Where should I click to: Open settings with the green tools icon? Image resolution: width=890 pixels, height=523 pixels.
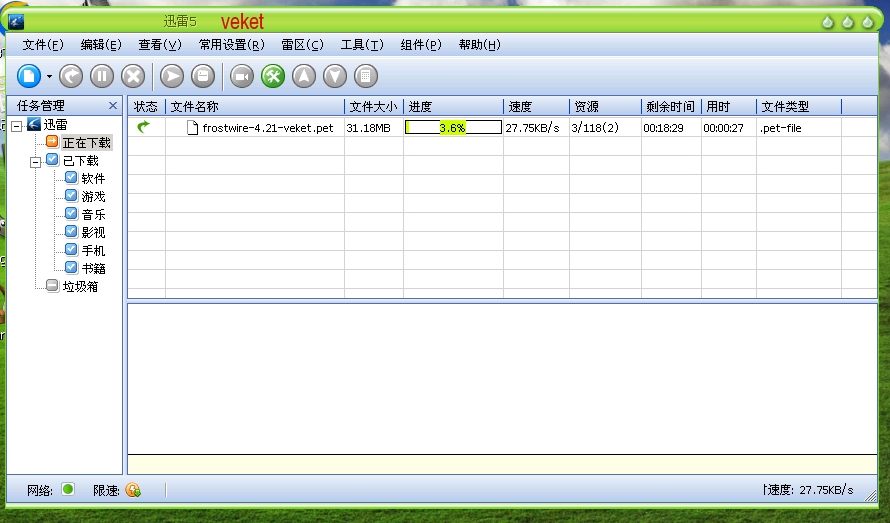pyautogui.click(x=273, y=76)
